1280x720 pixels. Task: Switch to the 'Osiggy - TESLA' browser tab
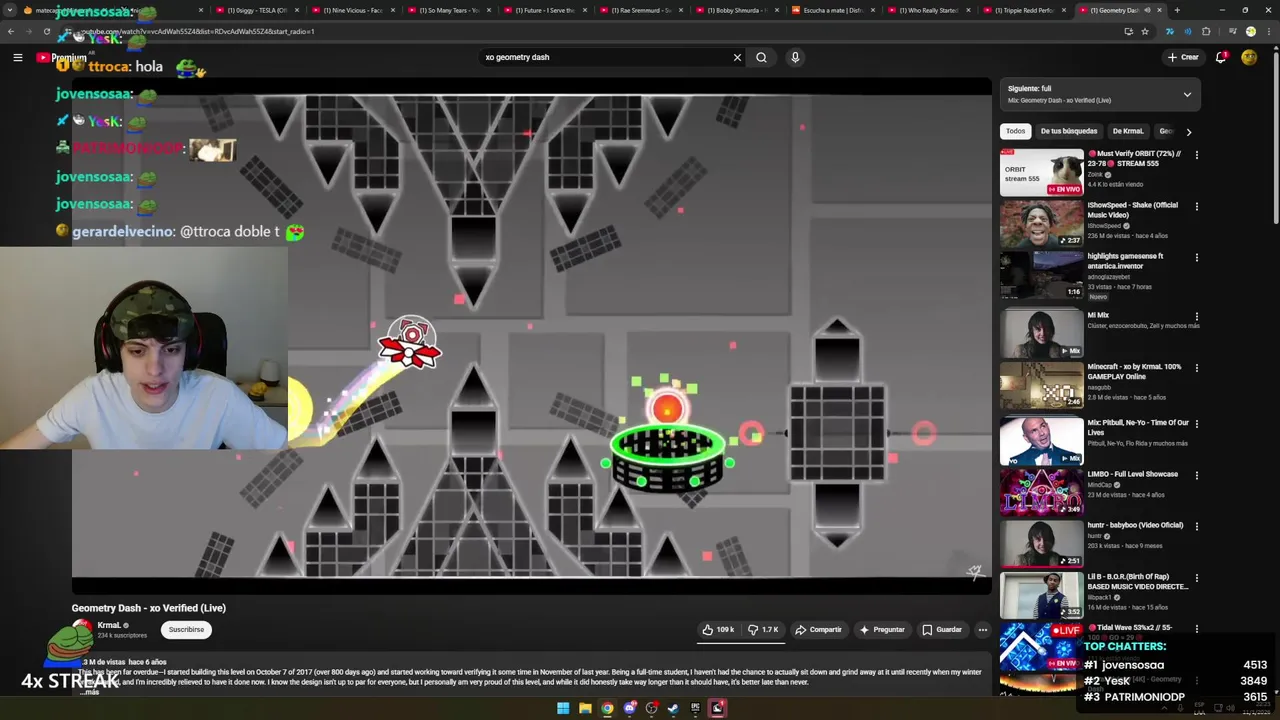pos(257,10)
